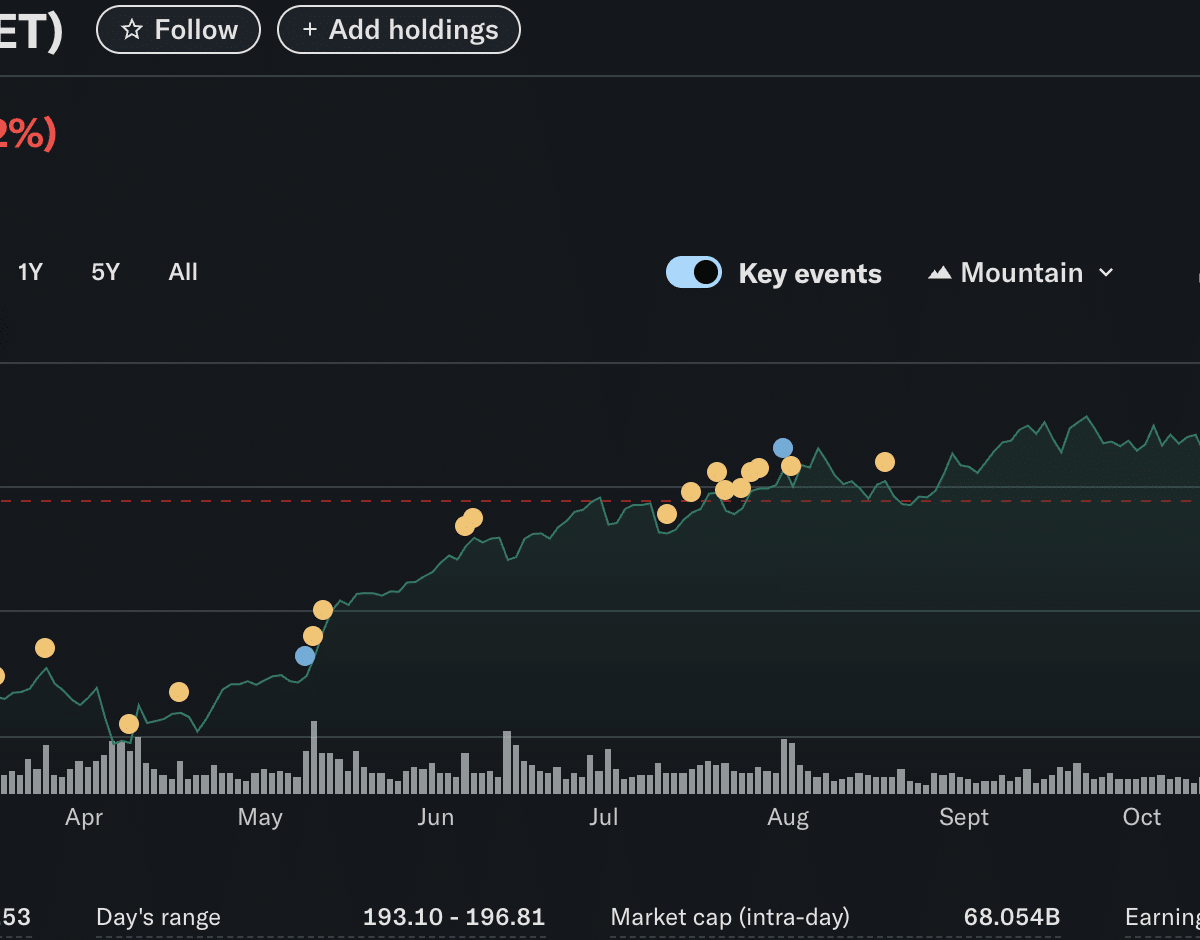The width and height of the screenshot is (1200, 940).
Task: Click the Key events label text
Action: [x=810, y=274]
